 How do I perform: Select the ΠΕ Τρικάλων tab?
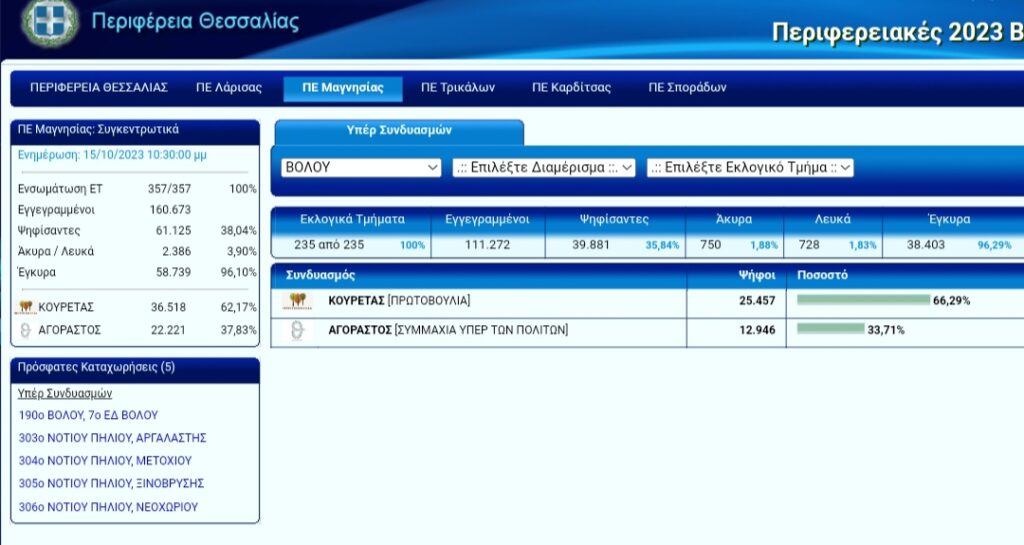(457, 88)
